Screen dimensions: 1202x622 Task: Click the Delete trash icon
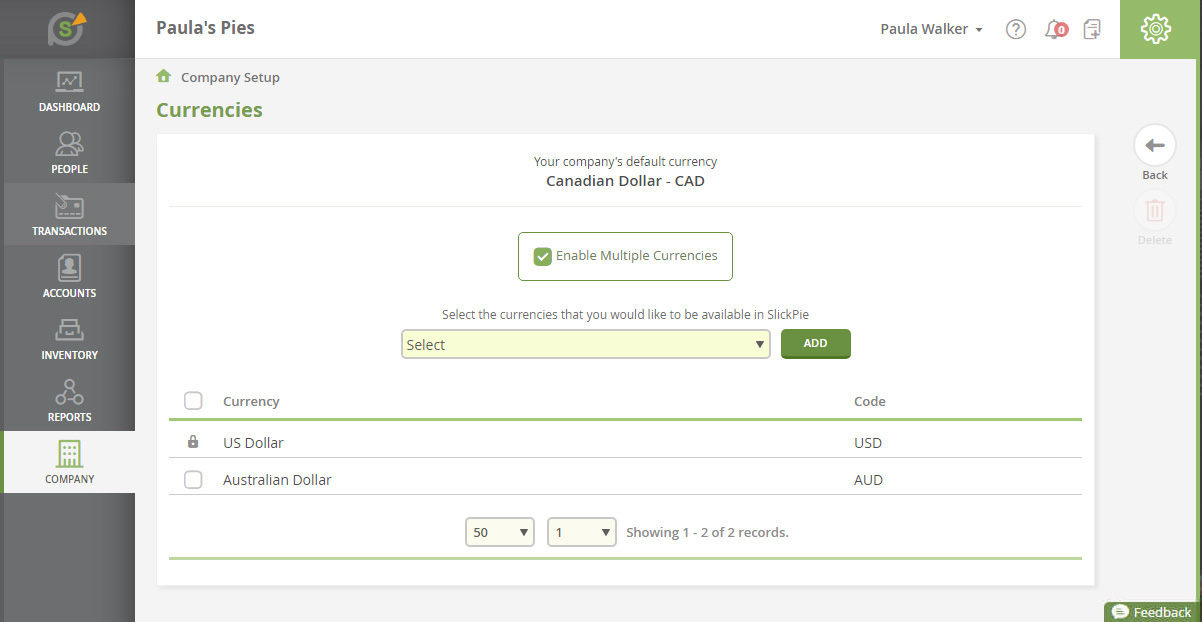point(1154,211)
